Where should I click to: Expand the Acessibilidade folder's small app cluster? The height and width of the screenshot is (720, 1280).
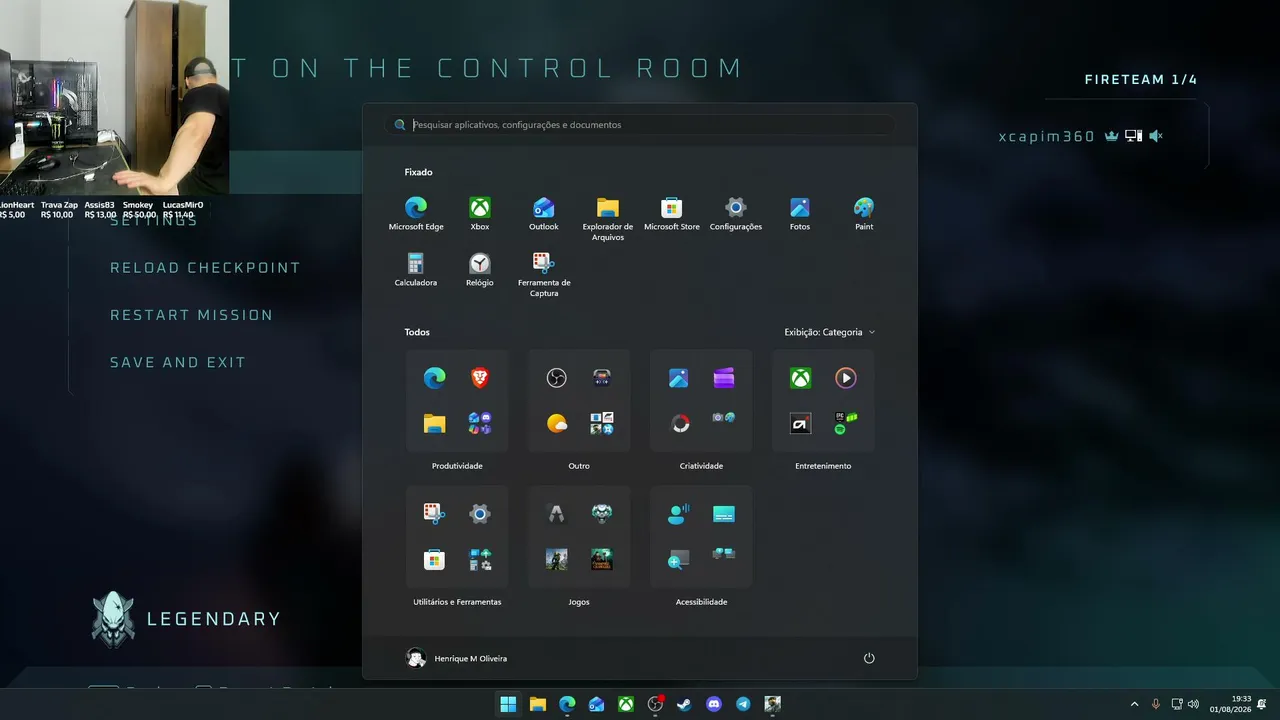pos(724,553)
